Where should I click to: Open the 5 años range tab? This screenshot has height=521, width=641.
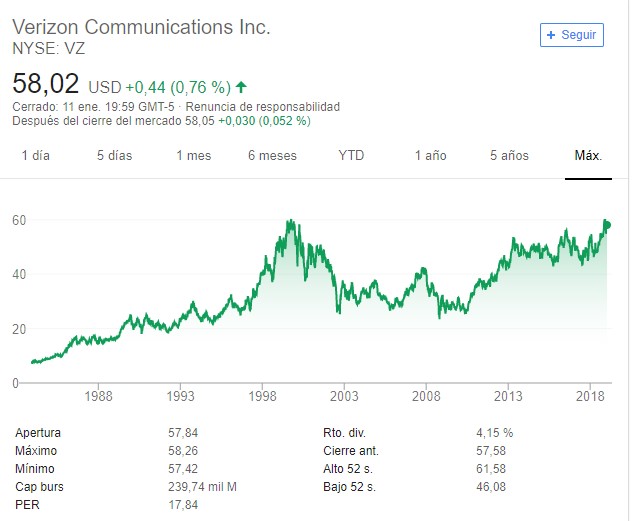[x=509, y=155]
